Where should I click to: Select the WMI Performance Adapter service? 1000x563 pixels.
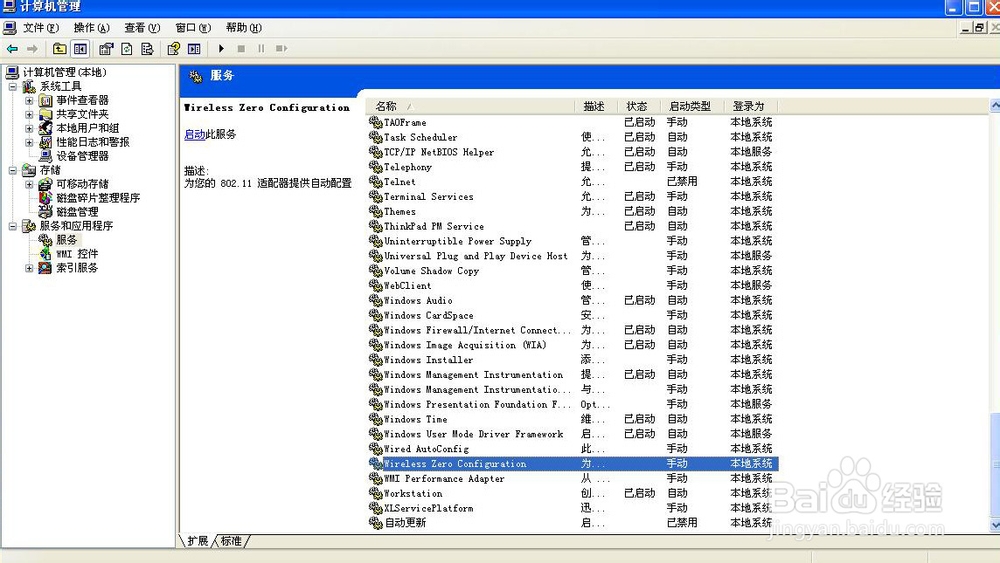[x=444, y=478]
